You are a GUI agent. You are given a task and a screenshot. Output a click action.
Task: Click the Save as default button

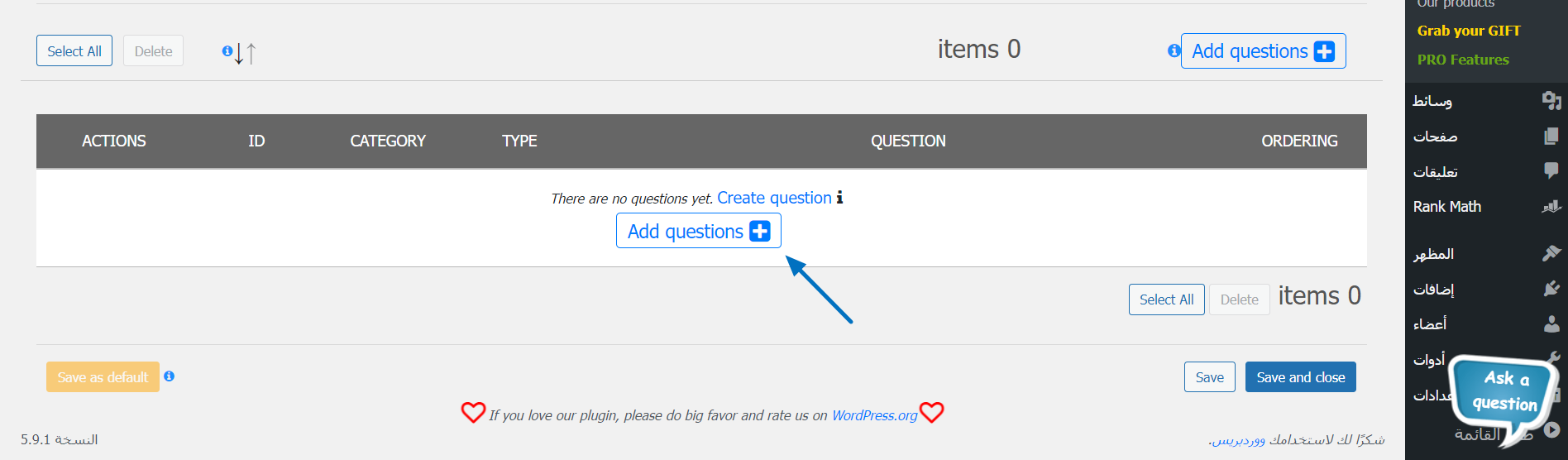coord(103,377)
